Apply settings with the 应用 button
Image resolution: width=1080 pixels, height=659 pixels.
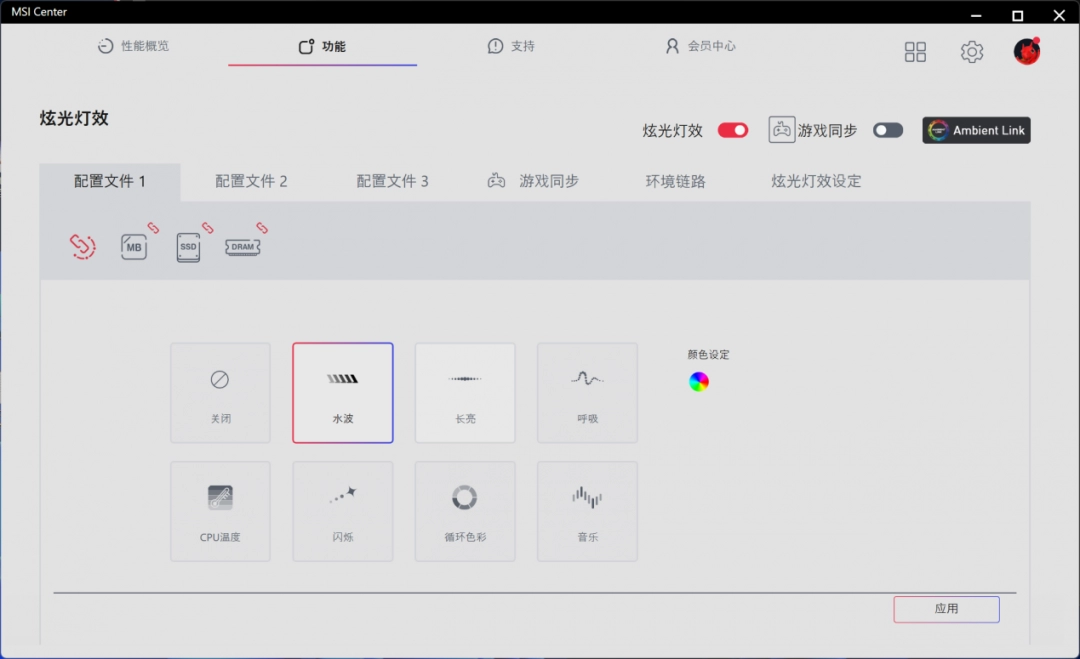[x=945, y=609]
